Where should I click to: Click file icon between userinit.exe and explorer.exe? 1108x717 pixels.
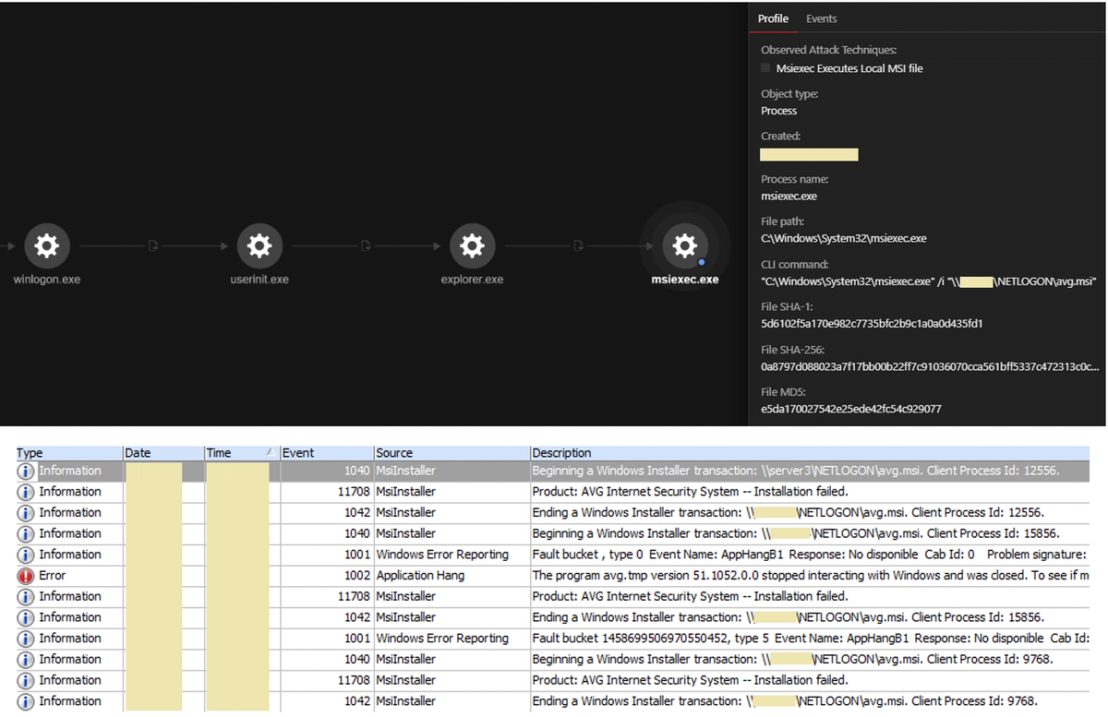click(365, 246)
